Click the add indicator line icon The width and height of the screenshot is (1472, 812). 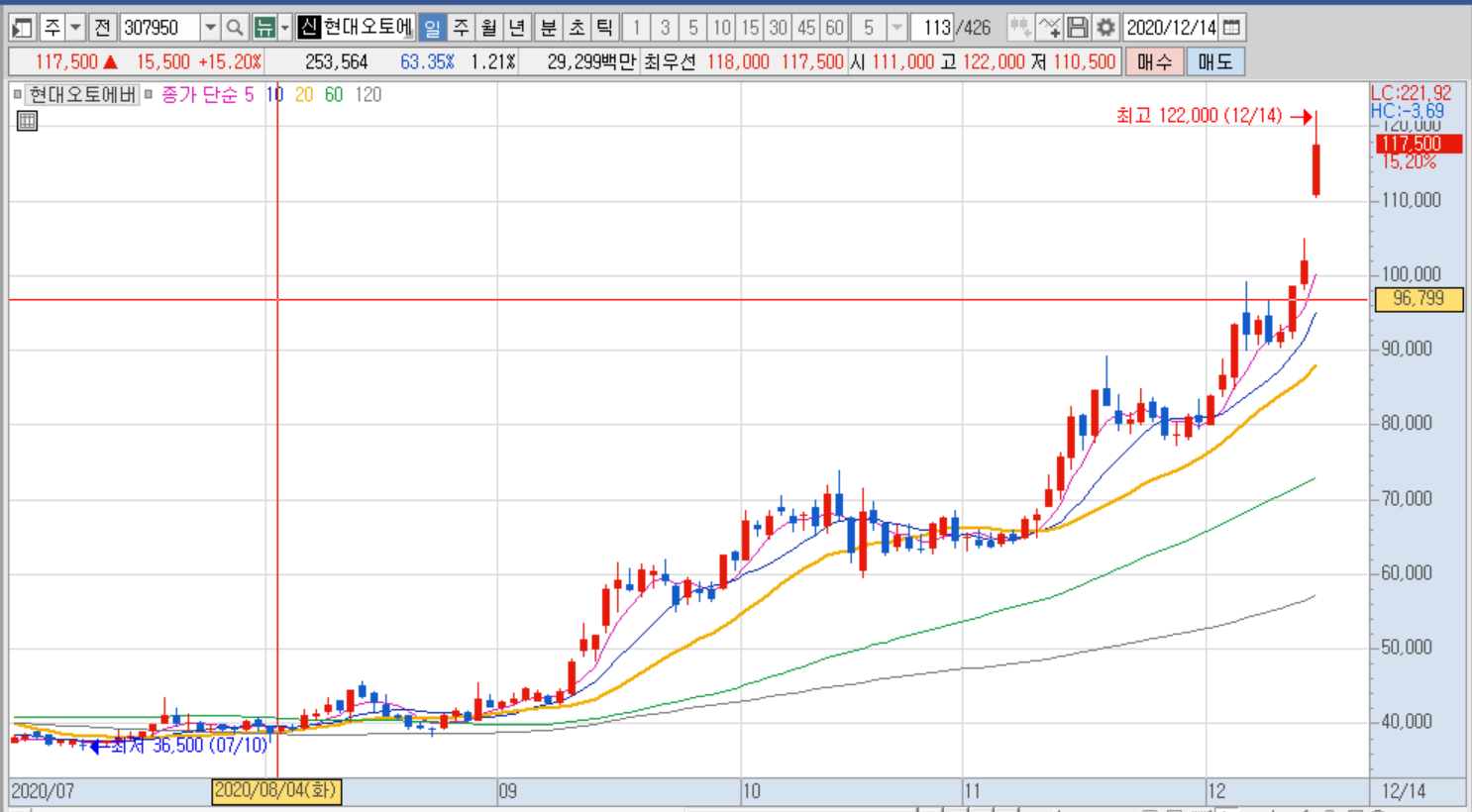[1049, 28]
